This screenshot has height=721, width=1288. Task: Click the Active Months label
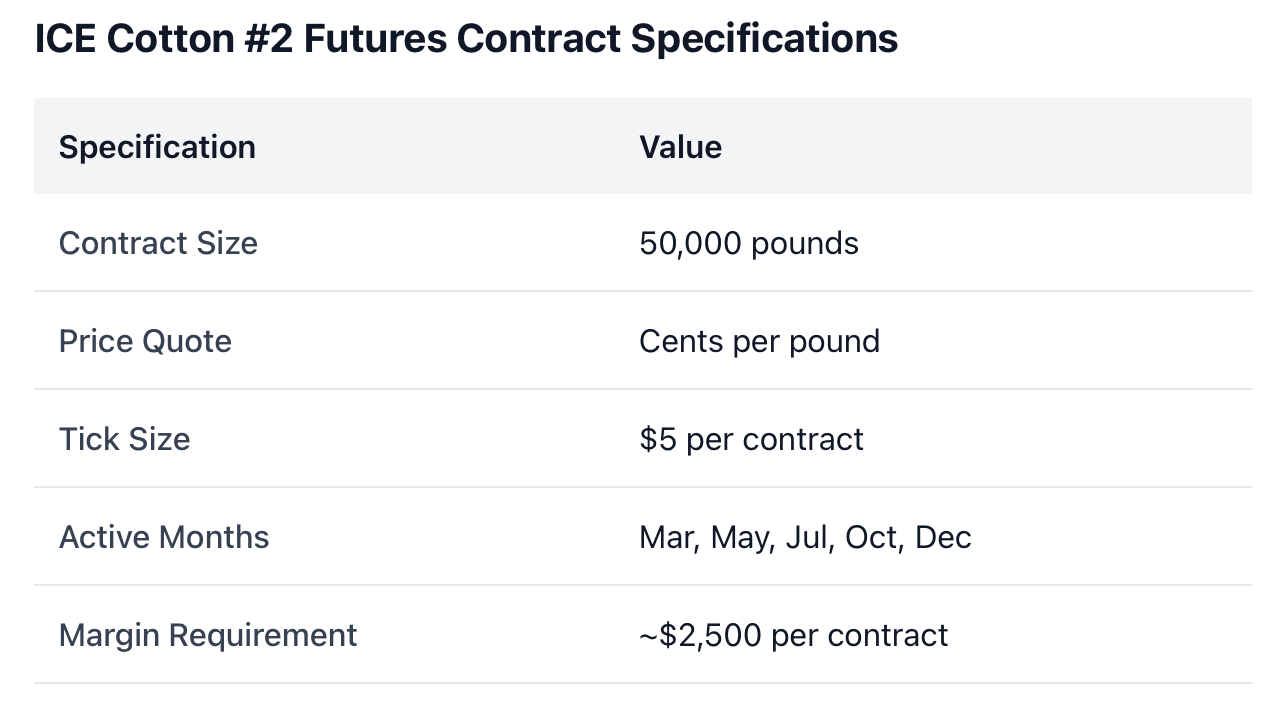(164, 537)
